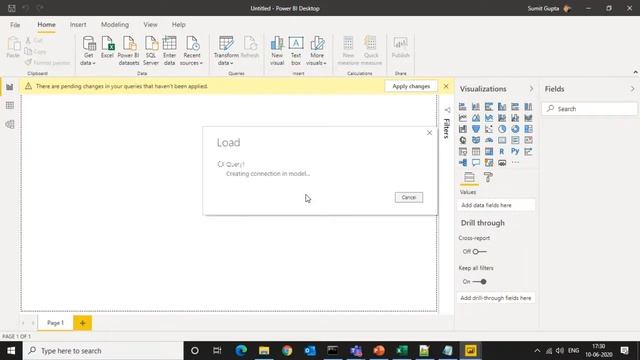
Task: Insert a Text box from ribbon
Action: coord(296,51)
